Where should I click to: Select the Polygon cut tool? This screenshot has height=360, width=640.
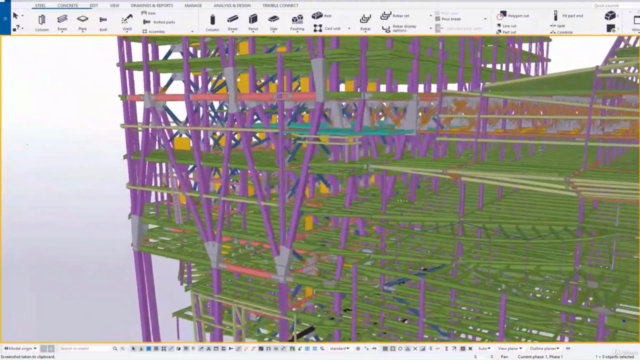[x=513, y=16]
